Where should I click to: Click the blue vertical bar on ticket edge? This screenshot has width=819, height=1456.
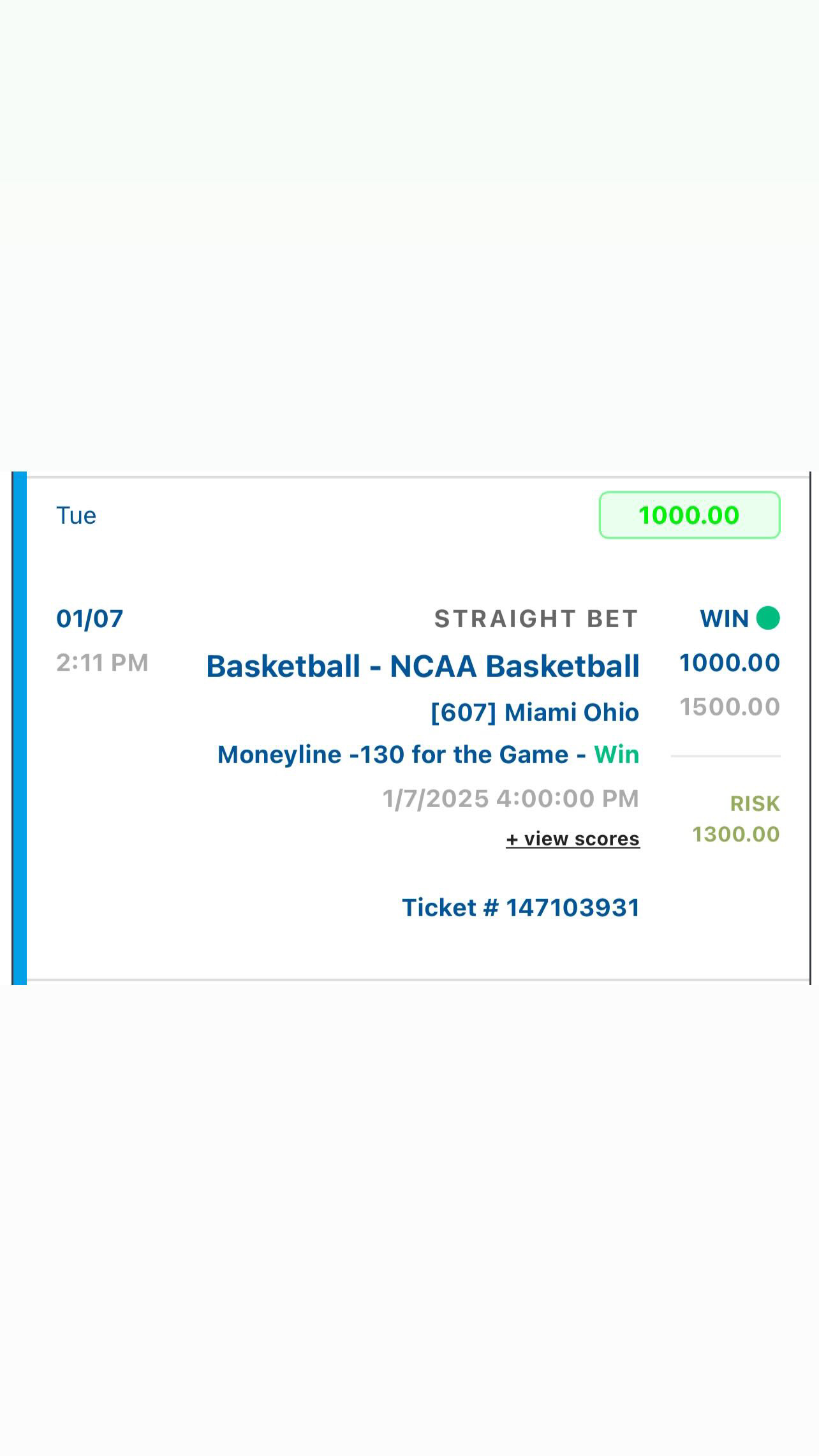(20, 727)
